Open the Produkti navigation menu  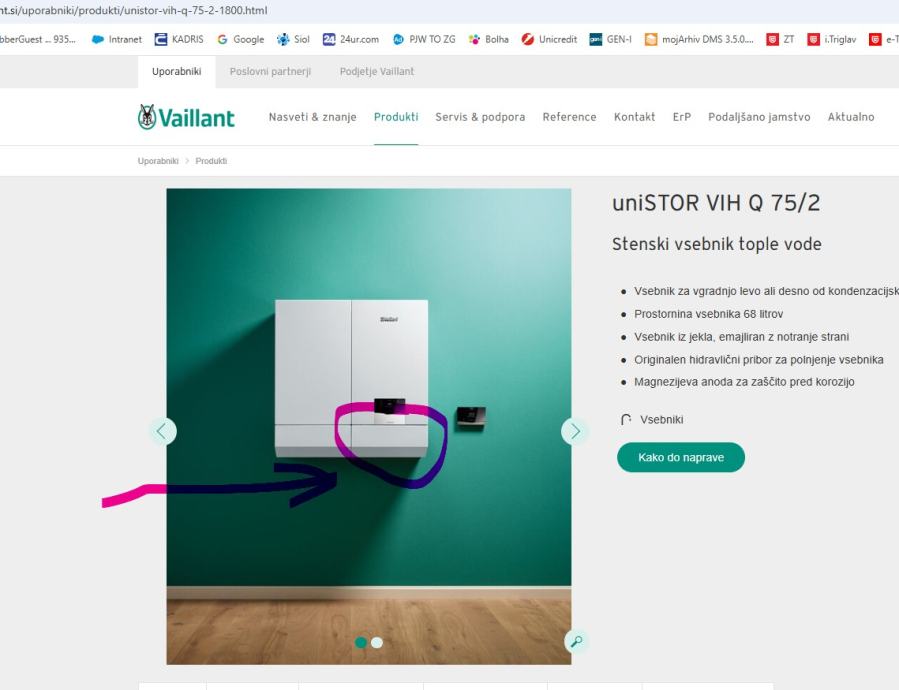click(x=396, y=117)
